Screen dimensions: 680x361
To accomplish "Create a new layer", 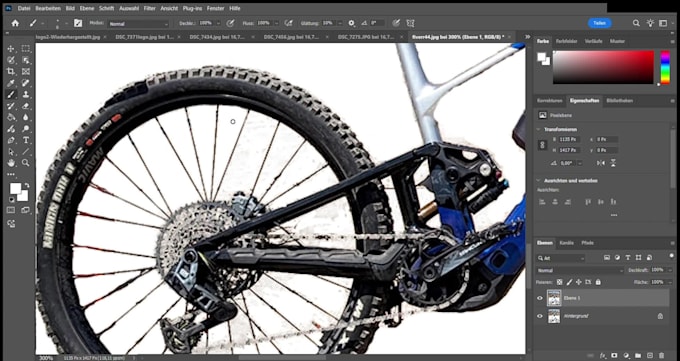I will [x=650, y=355].
